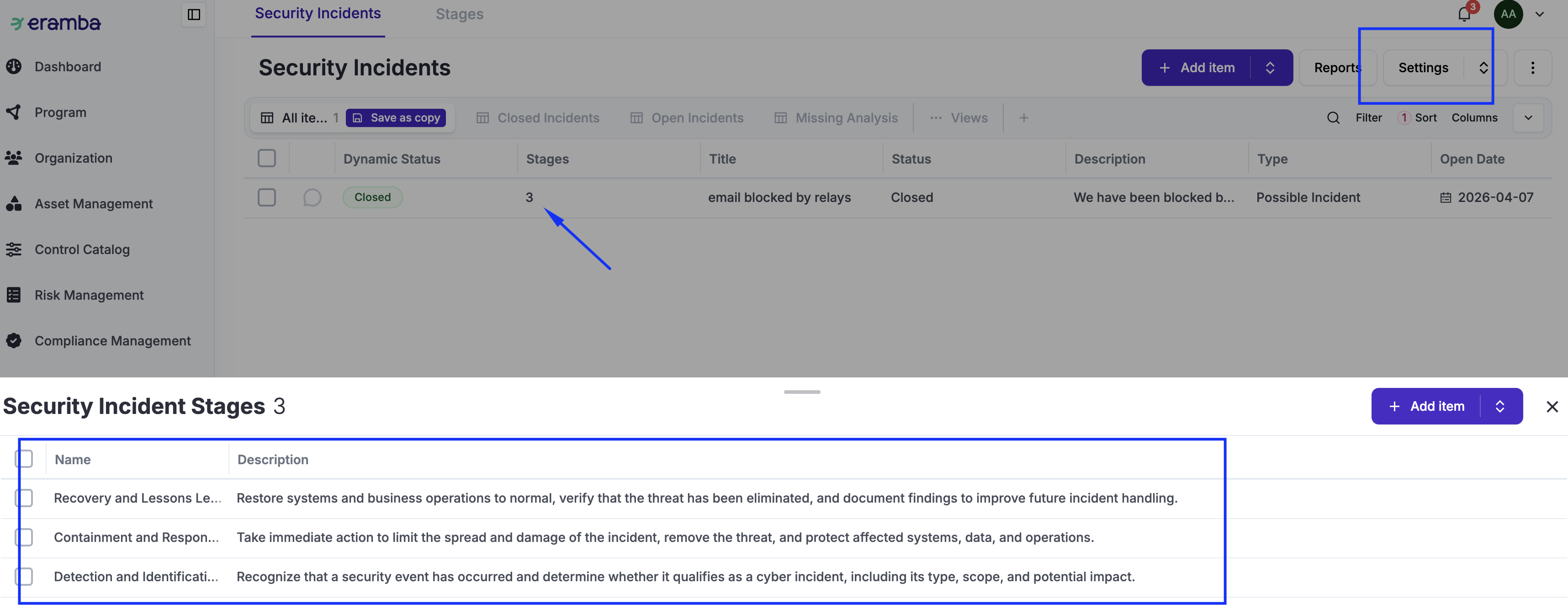This screenshot has width=1568, height=615.
Task: Add a new view with plus icon
Action: click(x=1024, y=117)
